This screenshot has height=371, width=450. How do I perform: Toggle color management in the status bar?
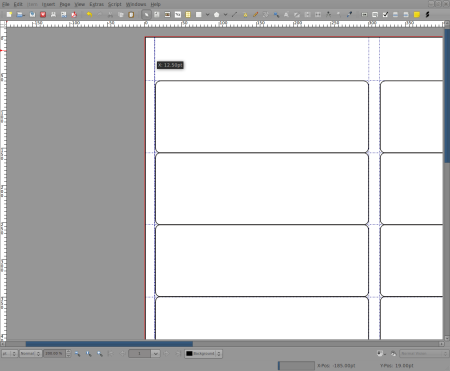pyautogui.click(x=380, y=353)
